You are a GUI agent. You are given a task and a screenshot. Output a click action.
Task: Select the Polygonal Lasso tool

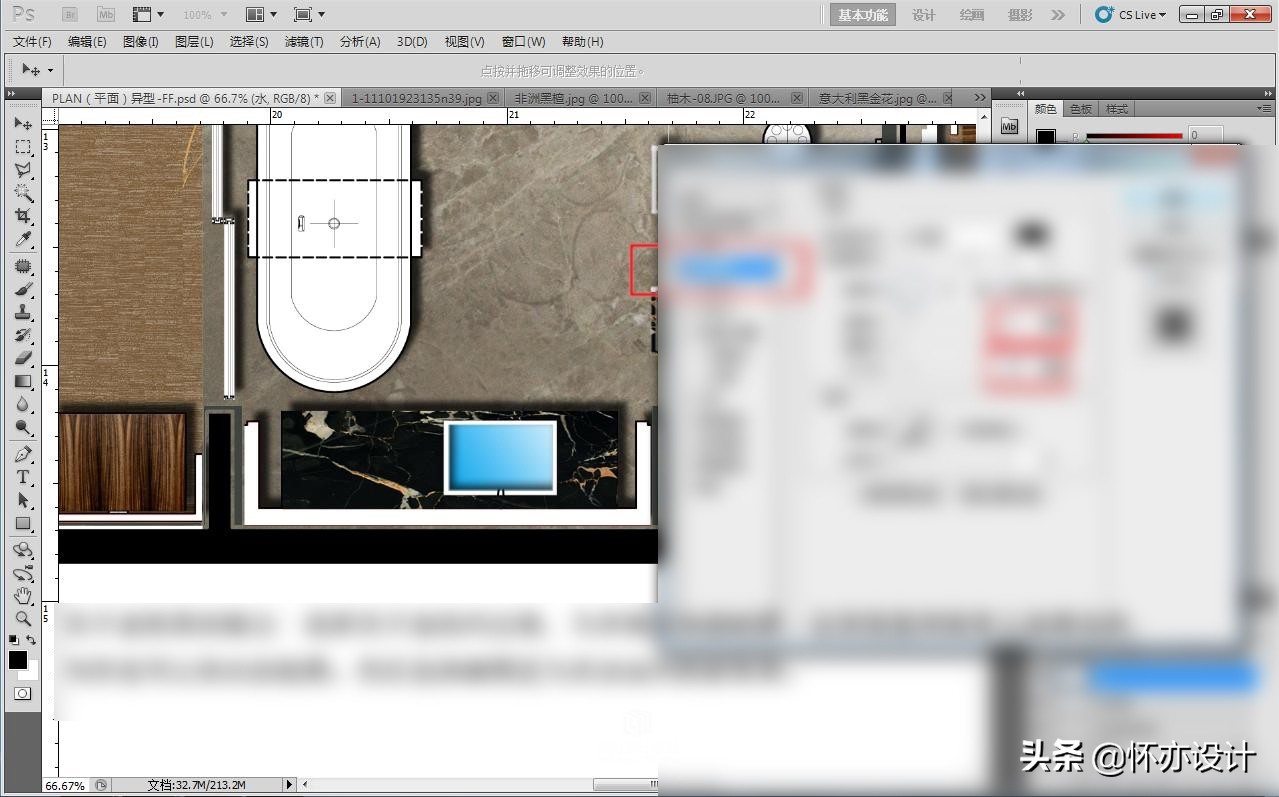pos(23,169)
